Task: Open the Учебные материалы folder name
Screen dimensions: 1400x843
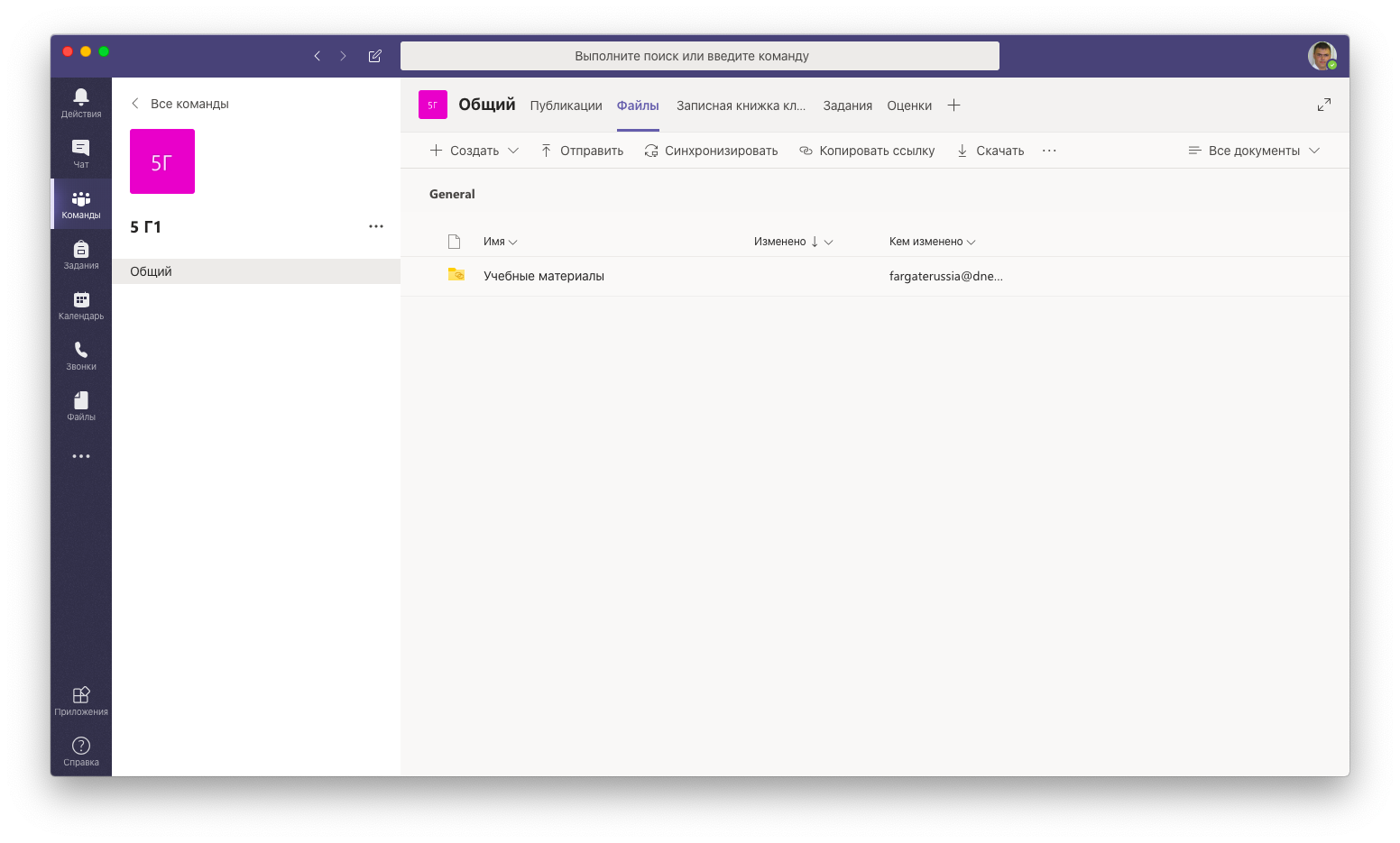Action: click(x=544, y=276)
